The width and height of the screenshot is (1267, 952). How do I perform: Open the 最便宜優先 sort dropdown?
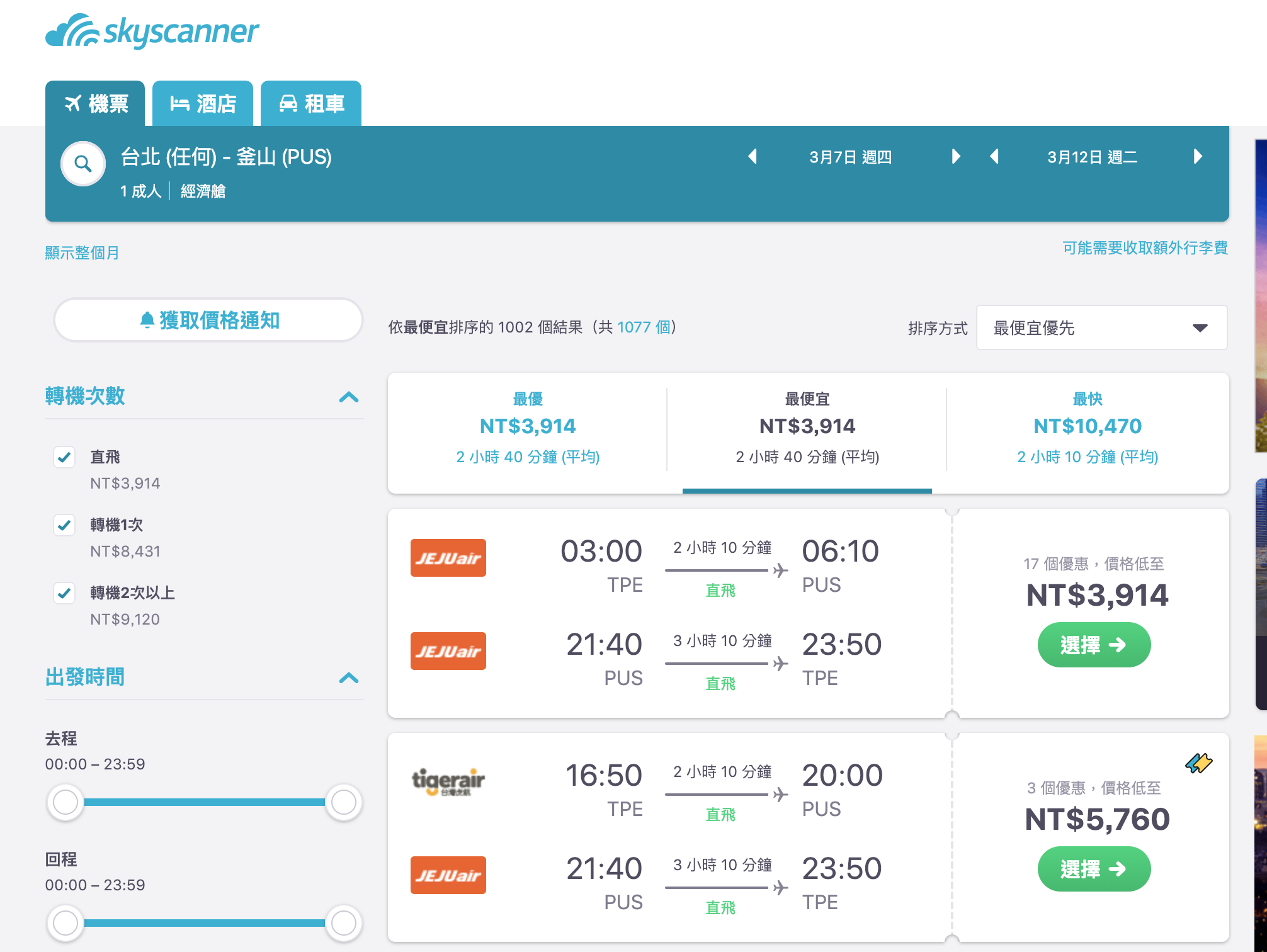pyautogui.click(x=1101, y=327)
